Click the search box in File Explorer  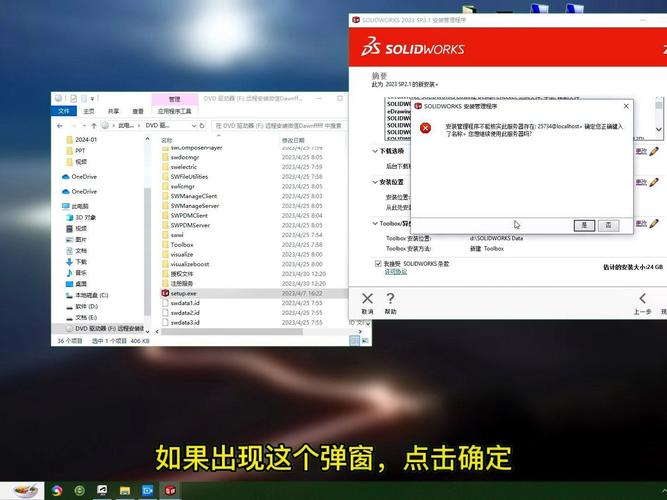click(x=279, y=126)
